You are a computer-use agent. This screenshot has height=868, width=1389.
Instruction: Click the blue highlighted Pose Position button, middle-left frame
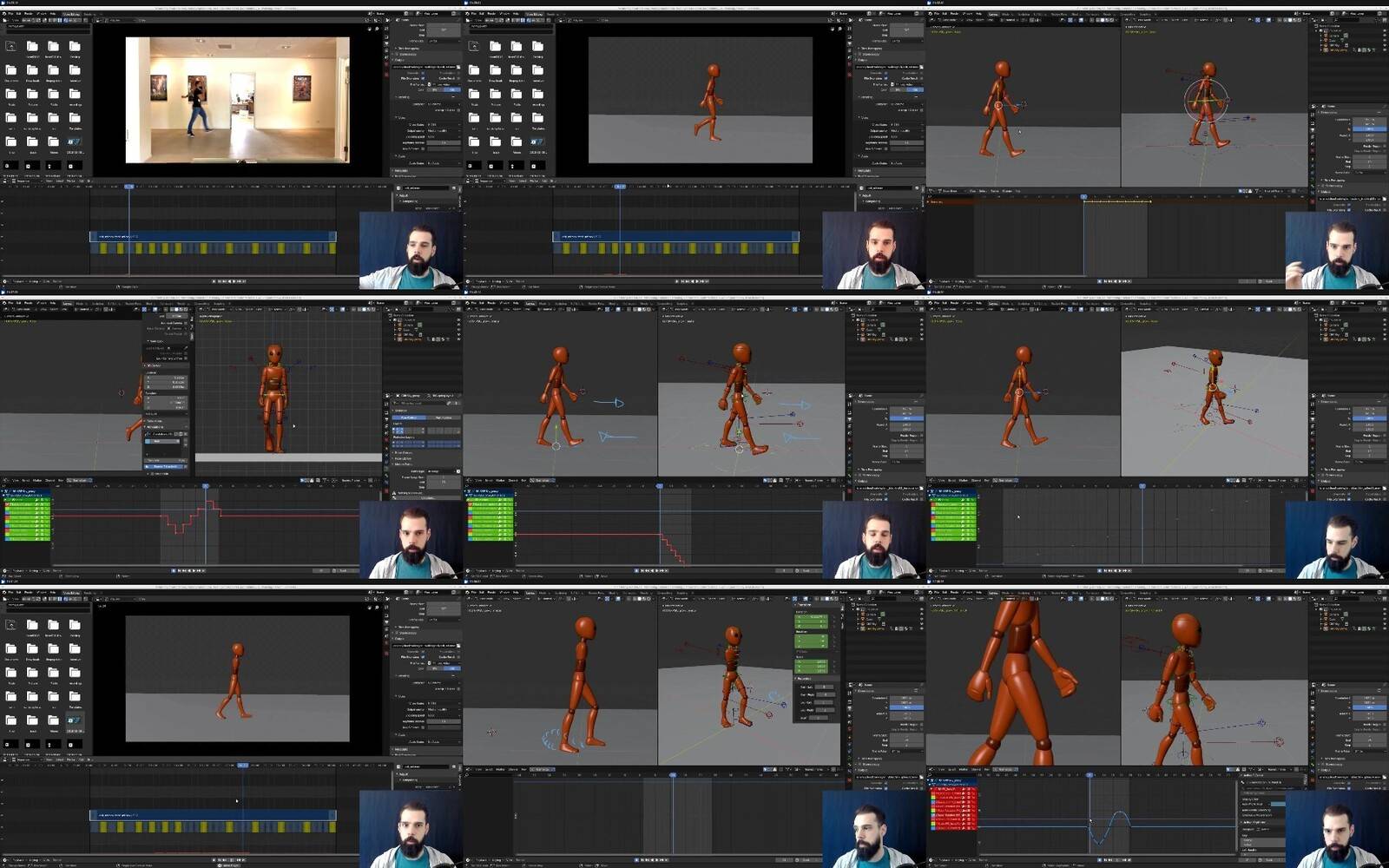click(407, 418)
